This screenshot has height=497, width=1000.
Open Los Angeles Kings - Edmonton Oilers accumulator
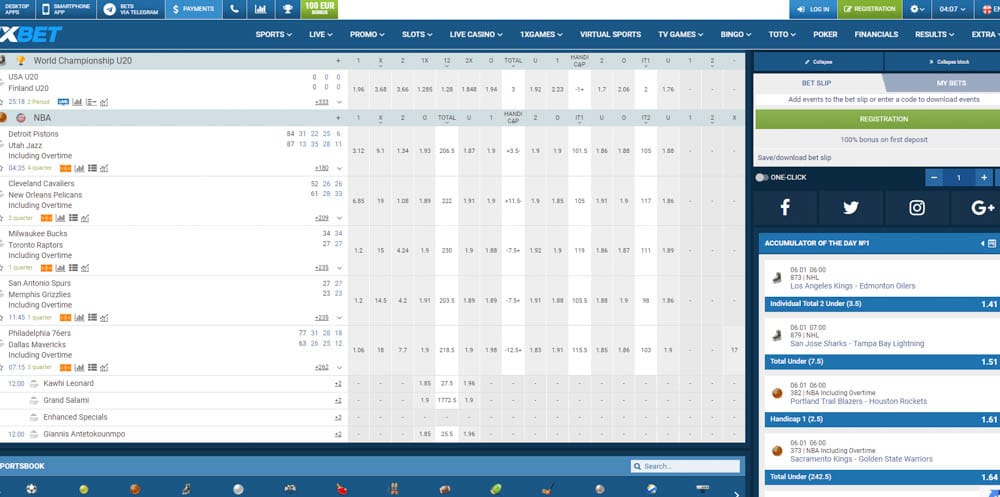[853, 286]
